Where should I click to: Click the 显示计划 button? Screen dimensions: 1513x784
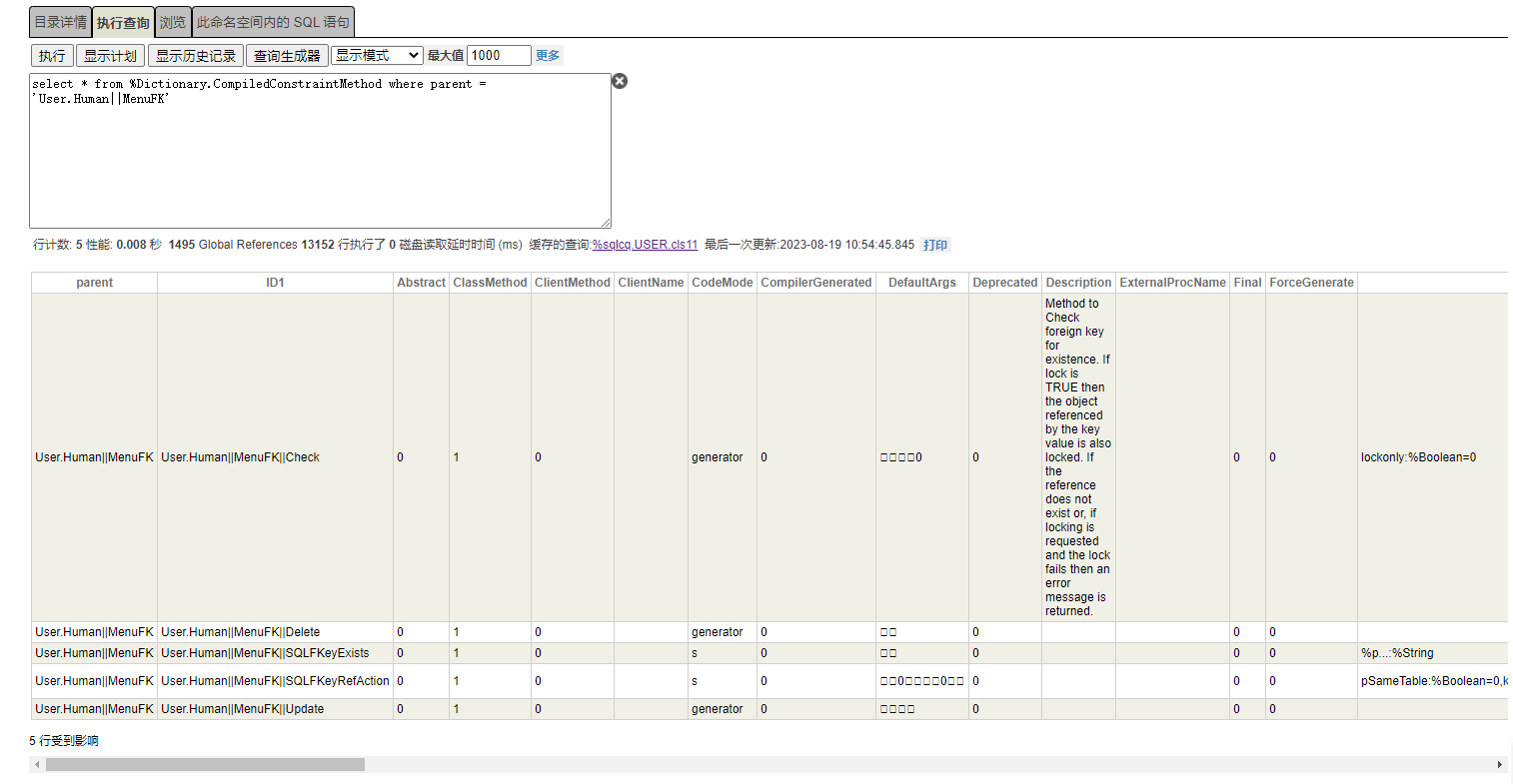(x=110, y=56)
